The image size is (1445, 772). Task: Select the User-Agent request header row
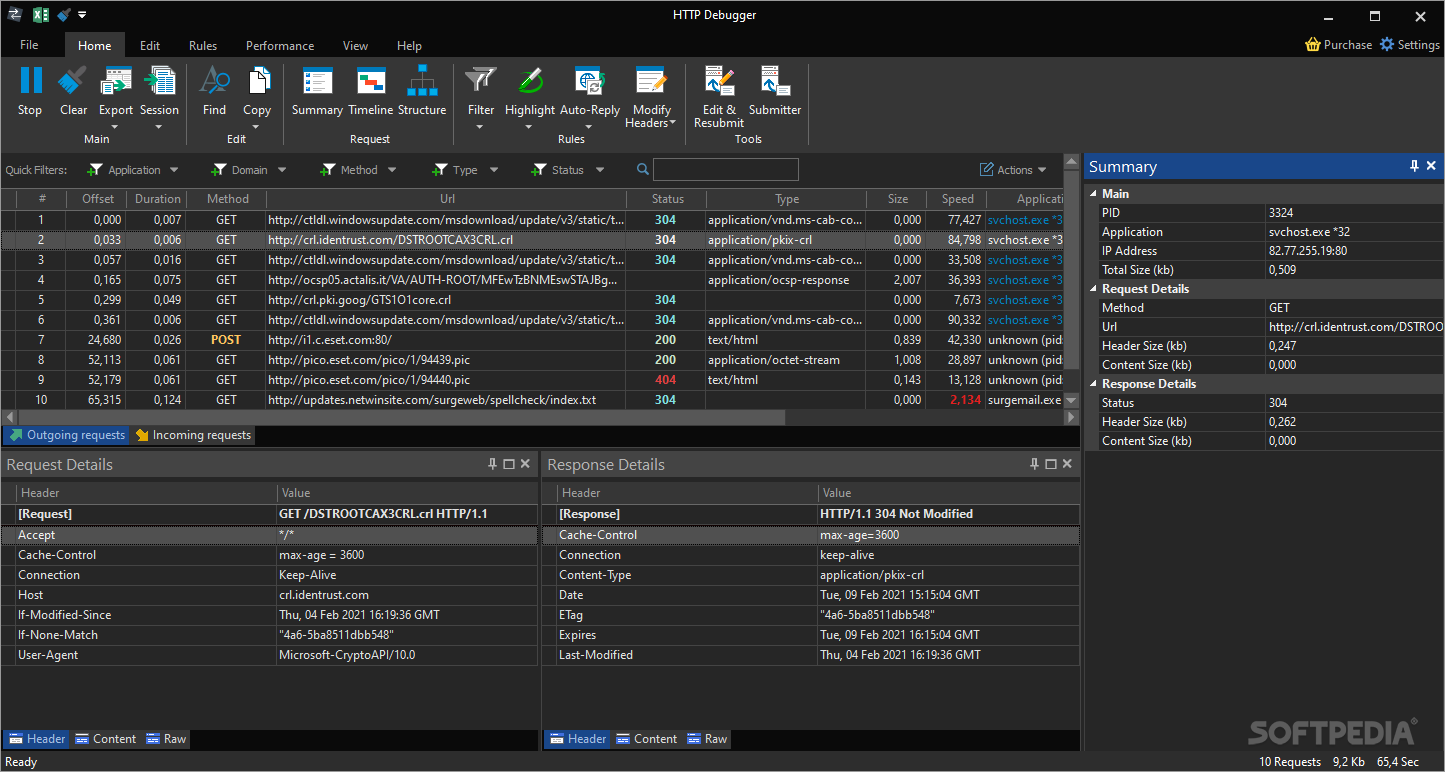pyautogui.click(x=269, y=655)
